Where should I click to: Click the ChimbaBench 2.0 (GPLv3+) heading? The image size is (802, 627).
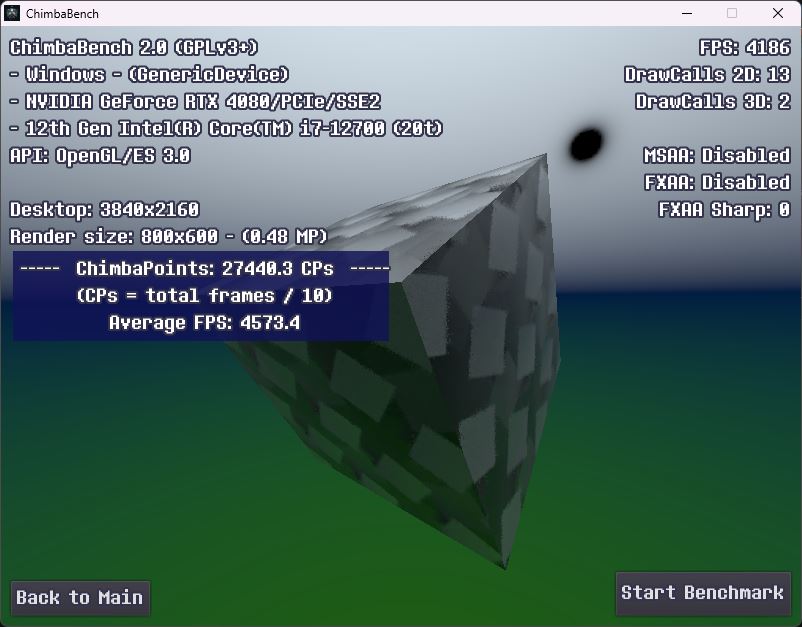(x=134, y=48)
